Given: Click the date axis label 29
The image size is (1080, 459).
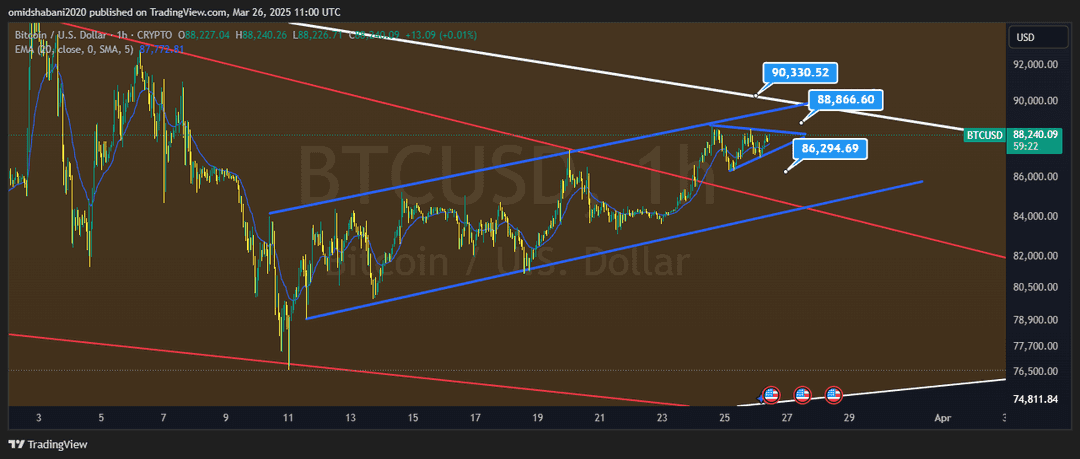Looking at the screenshot, I should pyautogui.click(x=849, y=418).
